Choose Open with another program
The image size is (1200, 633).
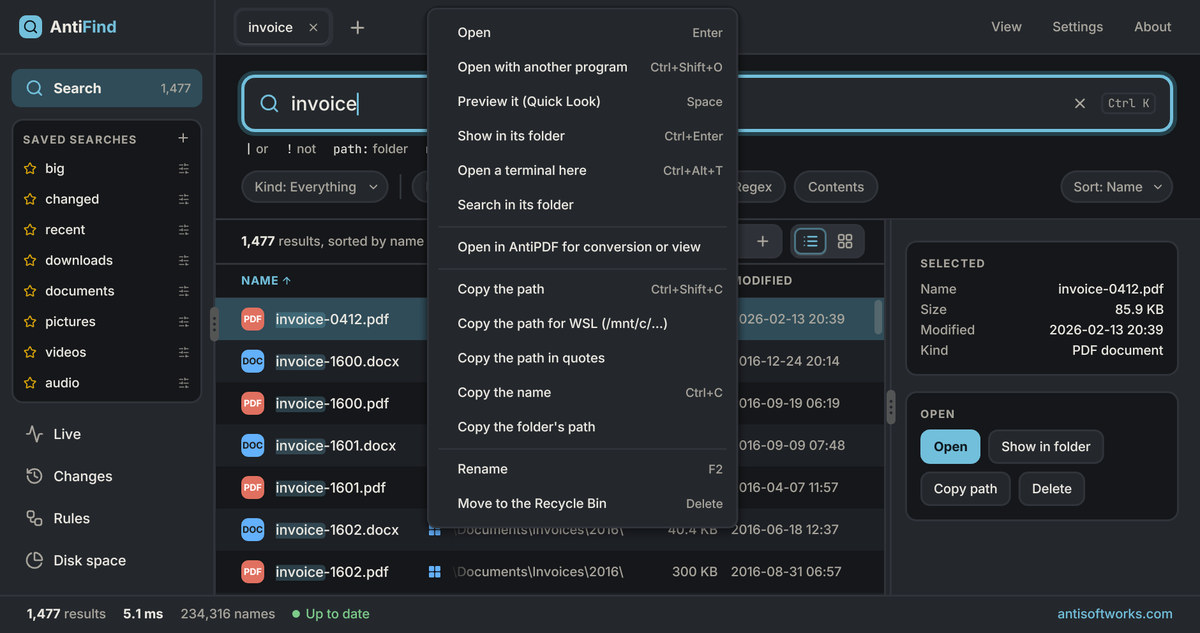click(582, 67)
